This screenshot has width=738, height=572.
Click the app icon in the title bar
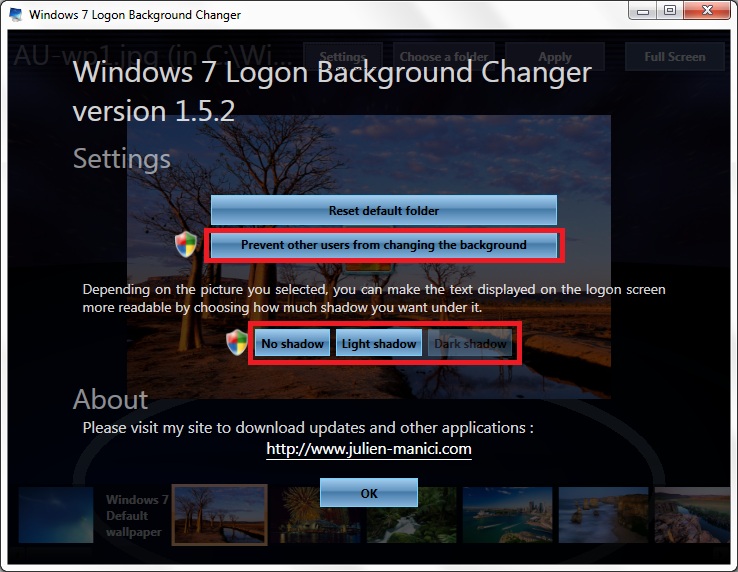pos(16,14)
